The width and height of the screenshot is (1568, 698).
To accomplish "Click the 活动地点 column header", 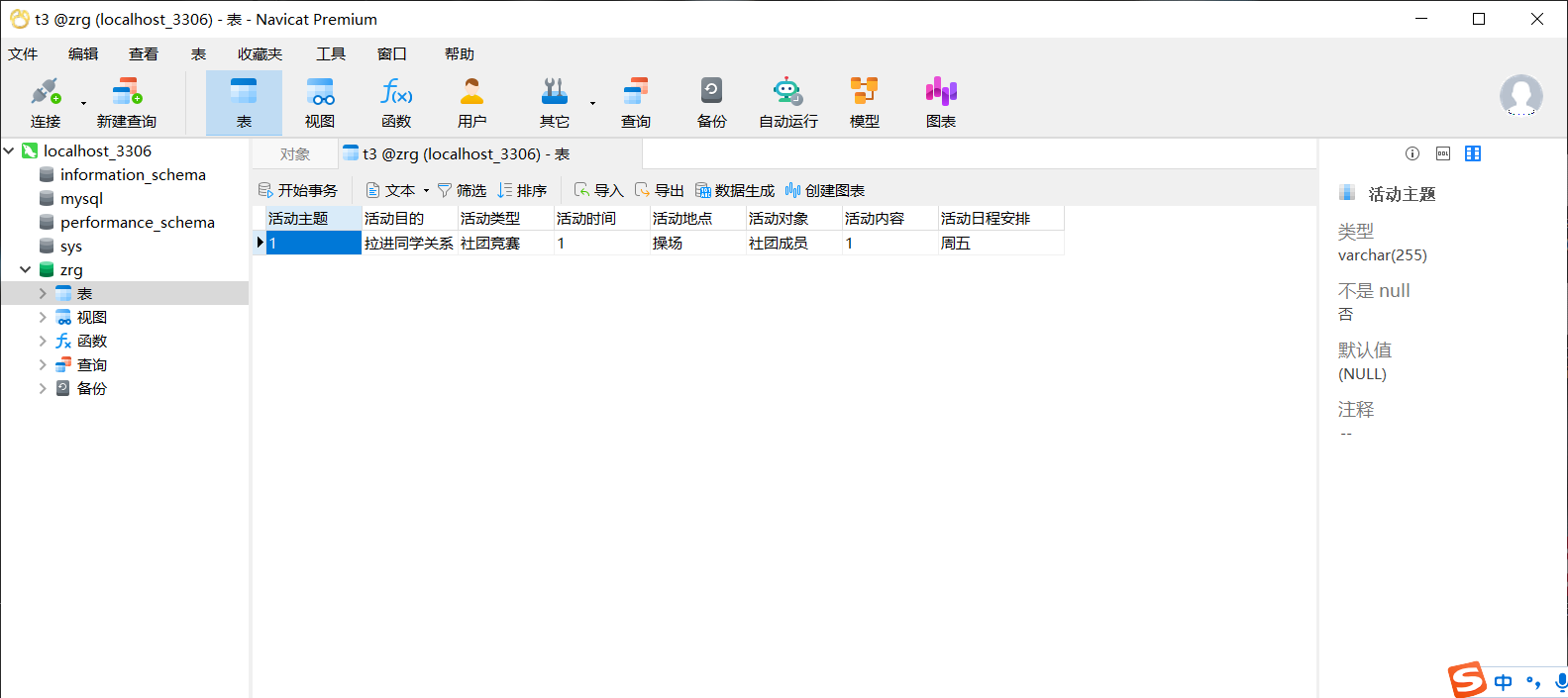I will 697,218.
